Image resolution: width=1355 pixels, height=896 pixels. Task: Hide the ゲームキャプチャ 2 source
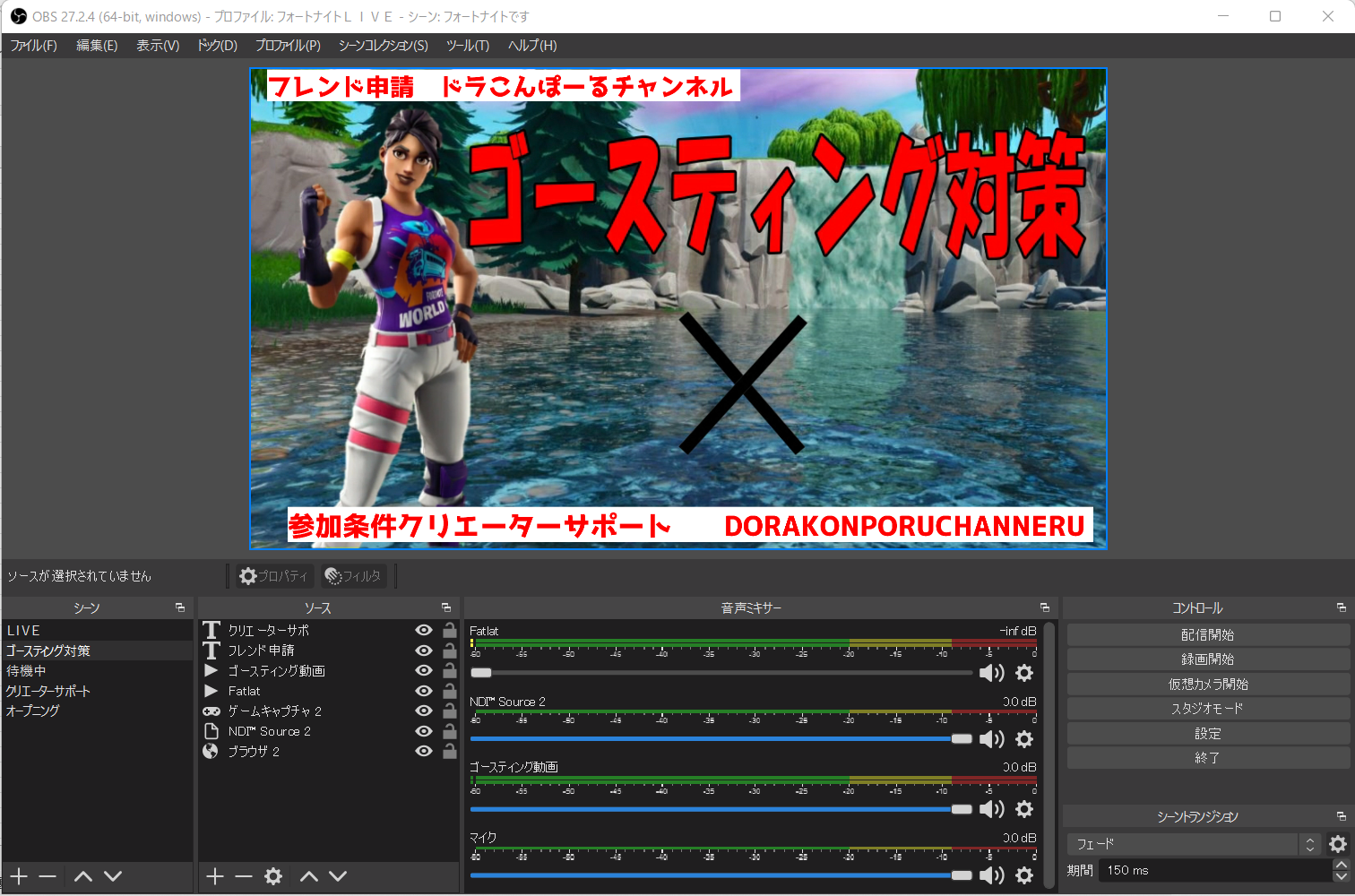tap(424, 711)
